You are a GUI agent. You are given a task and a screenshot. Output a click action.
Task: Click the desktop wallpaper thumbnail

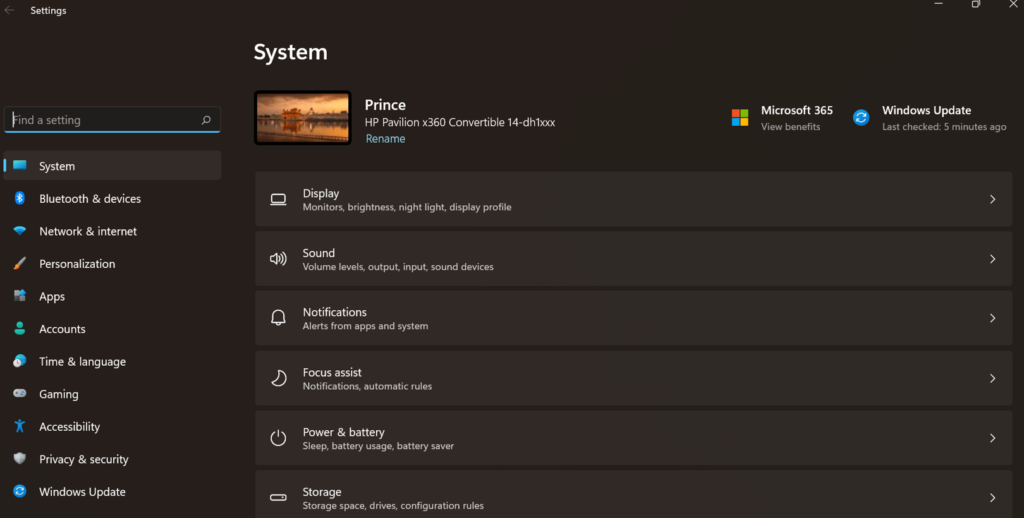[302, 118]
